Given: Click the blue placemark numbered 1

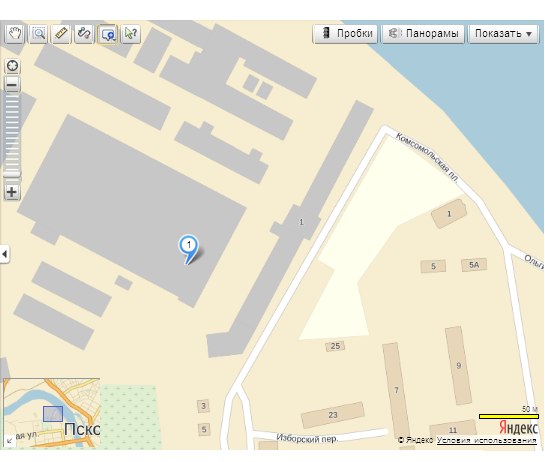Looking at the screenshot, I should [188, 249].
